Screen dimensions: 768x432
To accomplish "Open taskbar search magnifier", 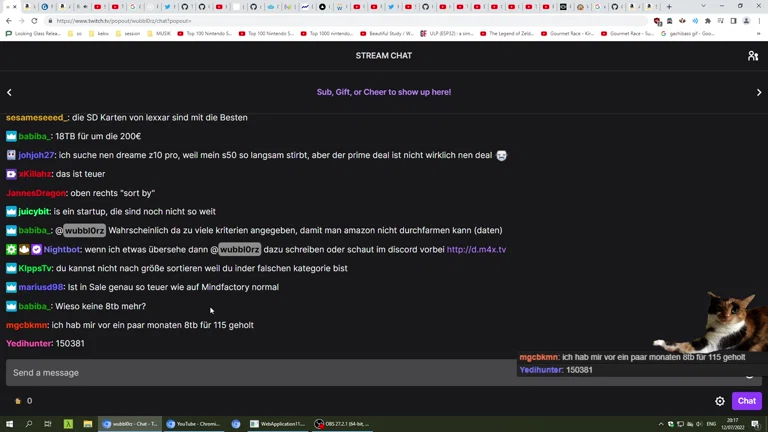I will (x=28, y=424).
